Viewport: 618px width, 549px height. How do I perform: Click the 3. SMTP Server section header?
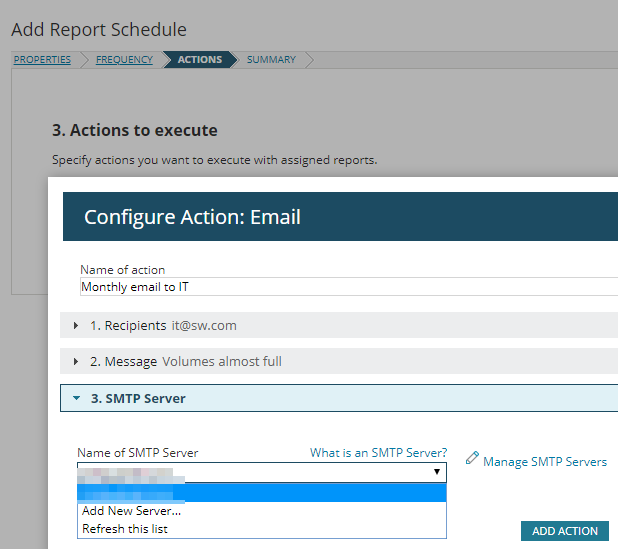point(339,398)
